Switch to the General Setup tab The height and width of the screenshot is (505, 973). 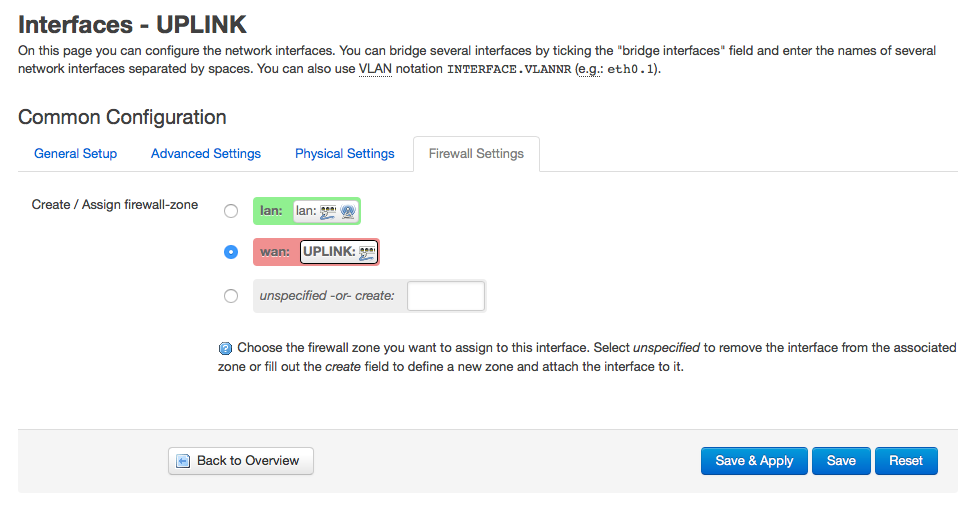(x=75, y=154)
